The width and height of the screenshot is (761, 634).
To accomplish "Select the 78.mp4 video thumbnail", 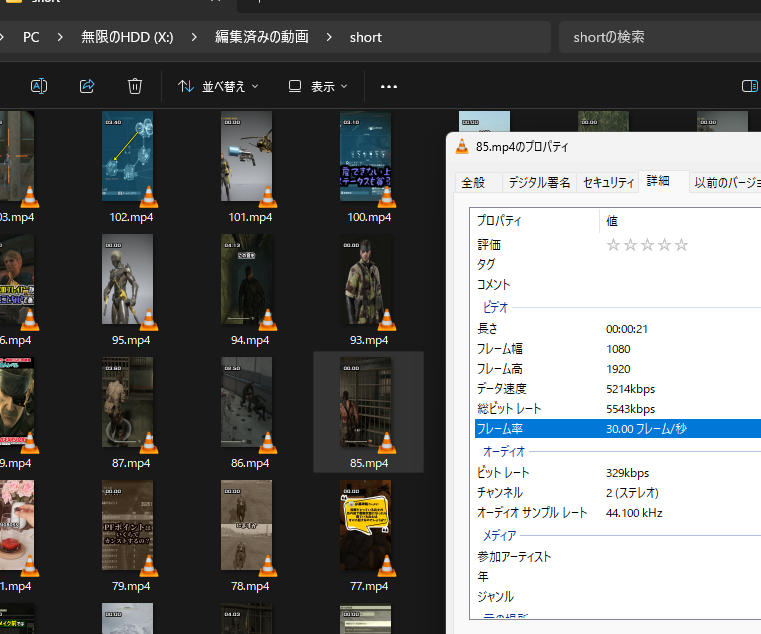I will [247, 525].
